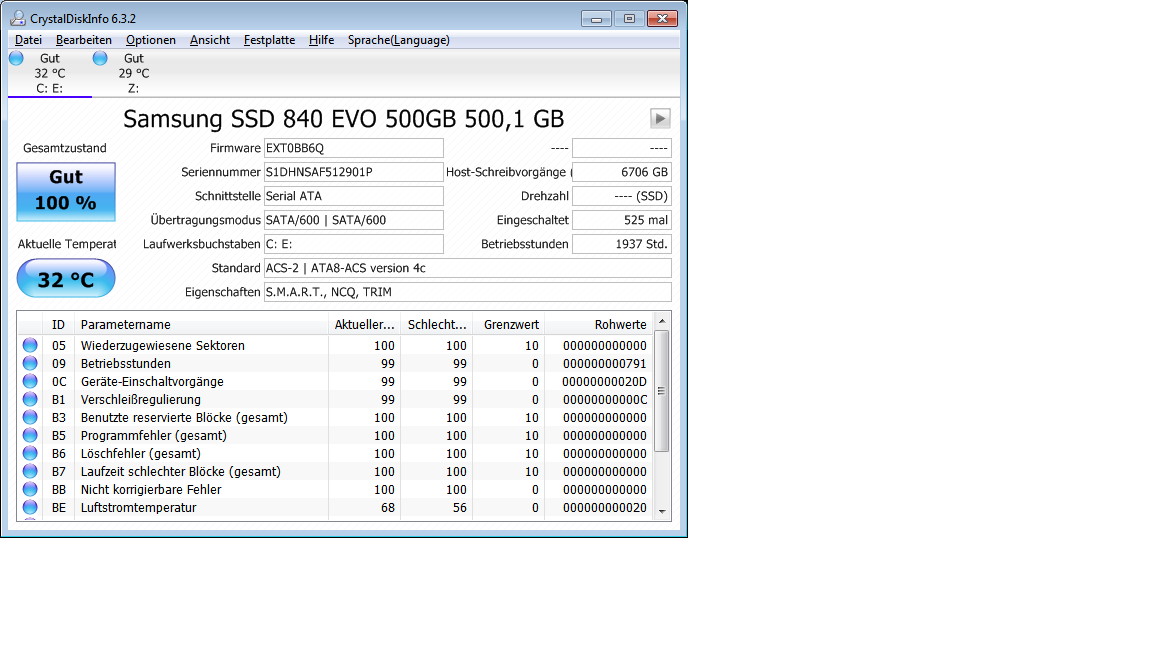Click raw value 000000000020
Image resolution: width=1152 pixels, height=648 pixels.
click(605, 508)
